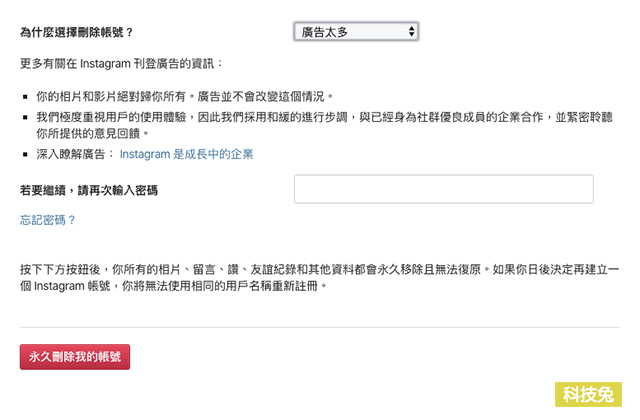
Task: Click the warning paragraph starting 按下下方按鈕後
Action: click(x=320, y=278)
